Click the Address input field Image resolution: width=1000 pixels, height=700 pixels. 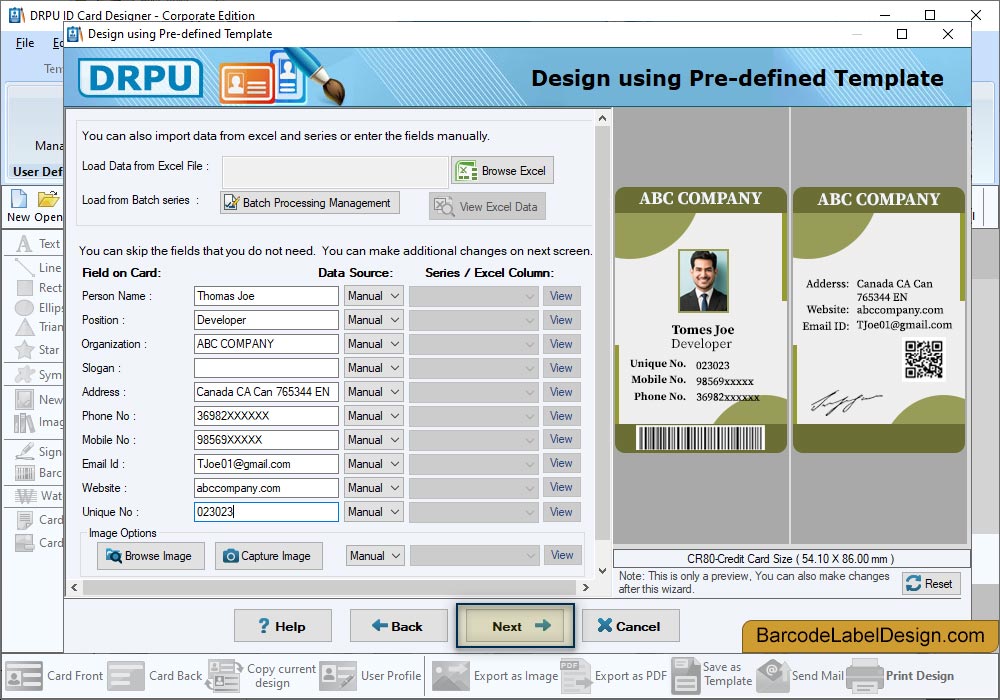click(x=266, y=392)
